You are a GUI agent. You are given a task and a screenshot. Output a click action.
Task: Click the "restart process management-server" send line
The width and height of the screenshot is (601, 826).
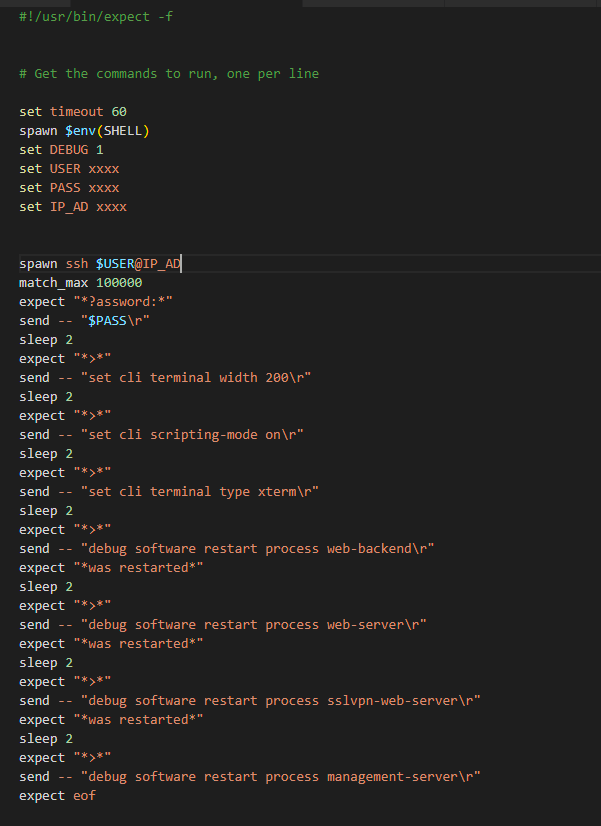tap(249, 777)
